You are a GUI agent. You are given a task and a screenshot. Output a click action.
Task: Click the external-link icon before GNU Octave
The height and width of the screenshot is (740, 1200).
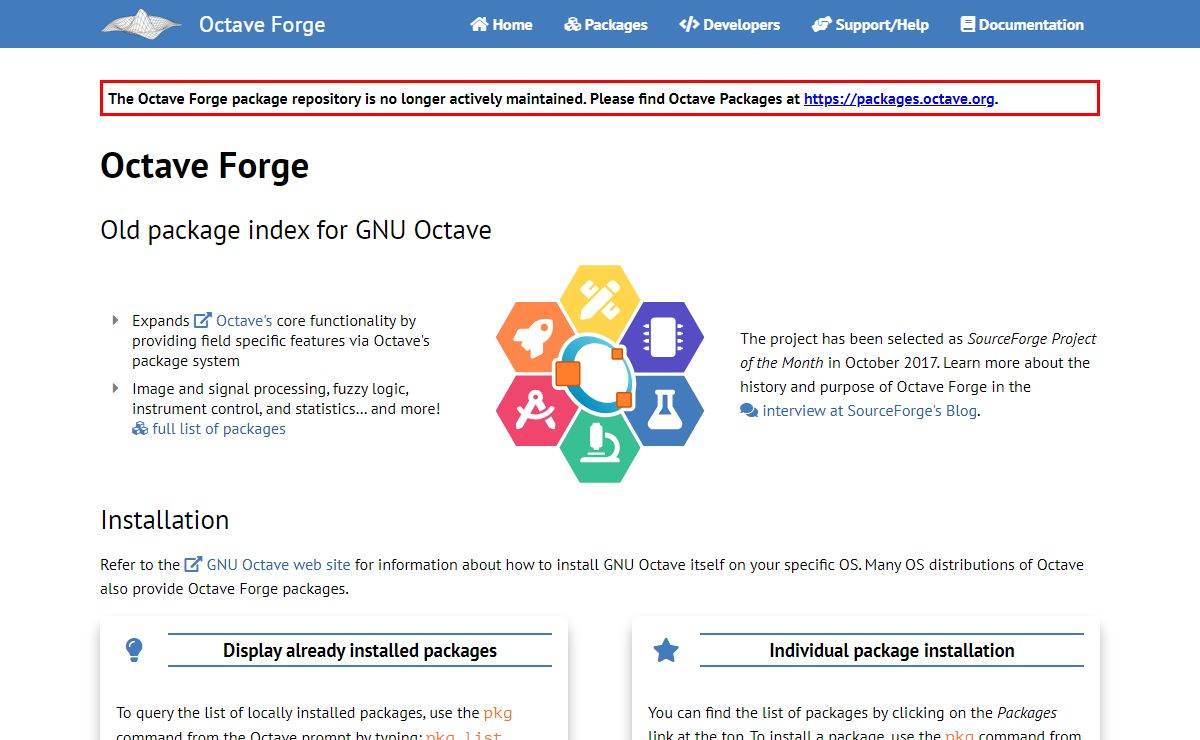[x=194, y=565]
